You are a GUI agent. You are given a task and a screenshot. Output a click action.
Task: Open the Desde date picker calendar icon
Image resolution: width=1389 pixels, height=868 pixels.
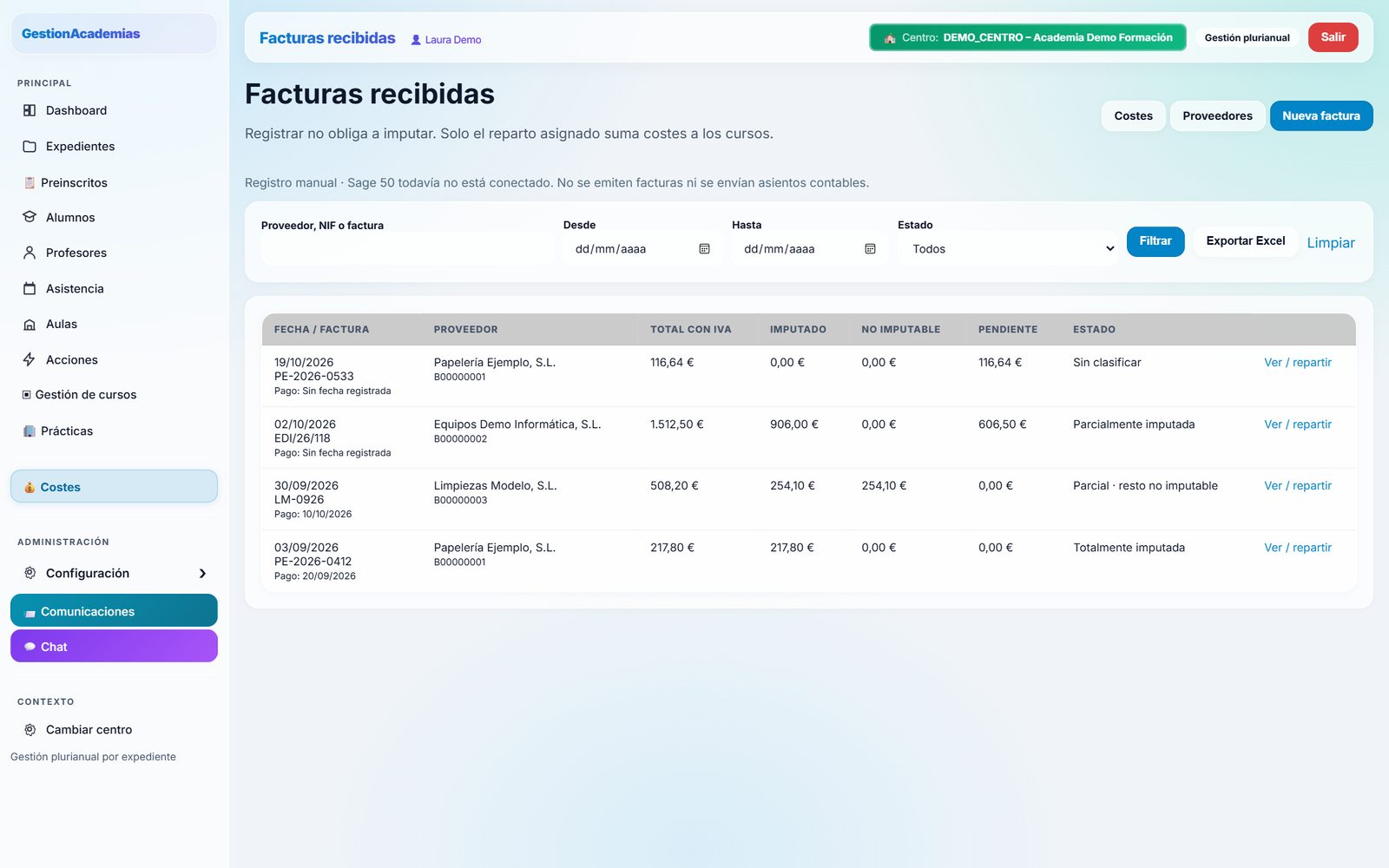click(x=704, y=248)
